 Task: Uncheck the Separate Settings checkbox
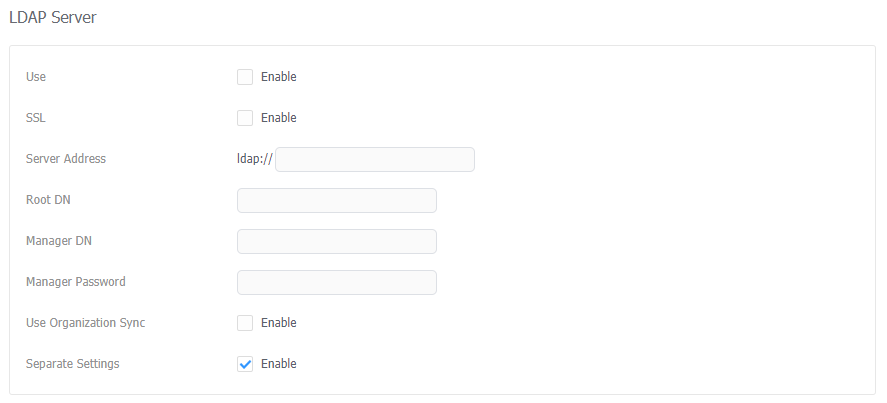tap(245, 364)
